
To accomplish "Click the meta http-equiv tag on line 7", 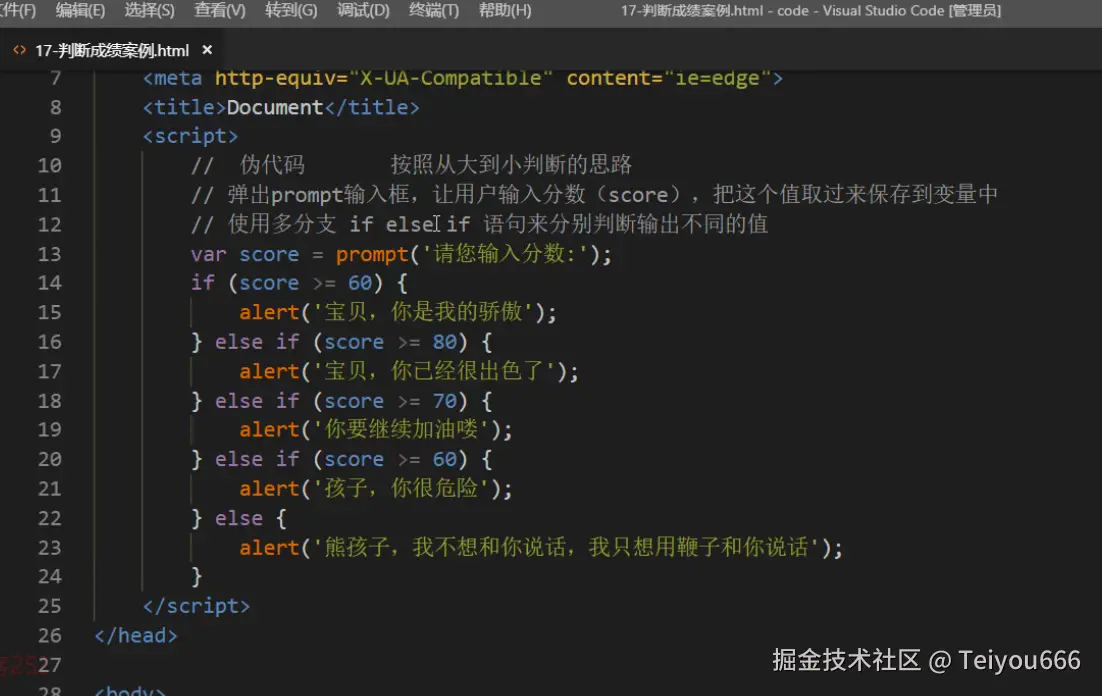I will coord(462,77).
